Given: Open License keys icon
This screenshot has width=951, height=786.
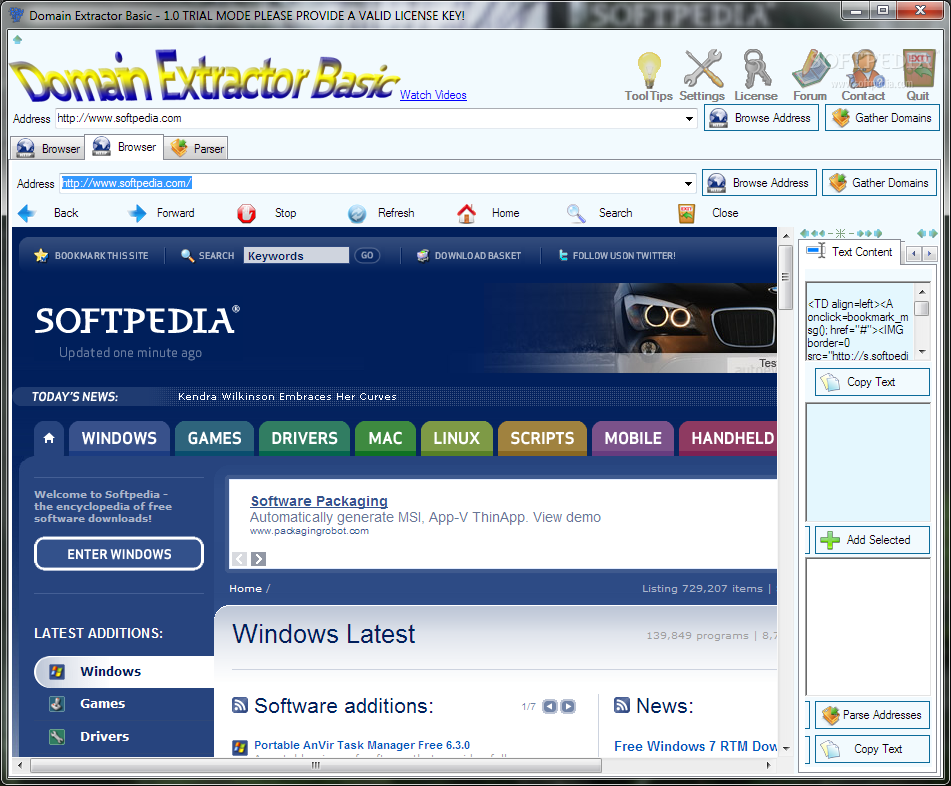Looking at the screenshot, I should 756,69.
